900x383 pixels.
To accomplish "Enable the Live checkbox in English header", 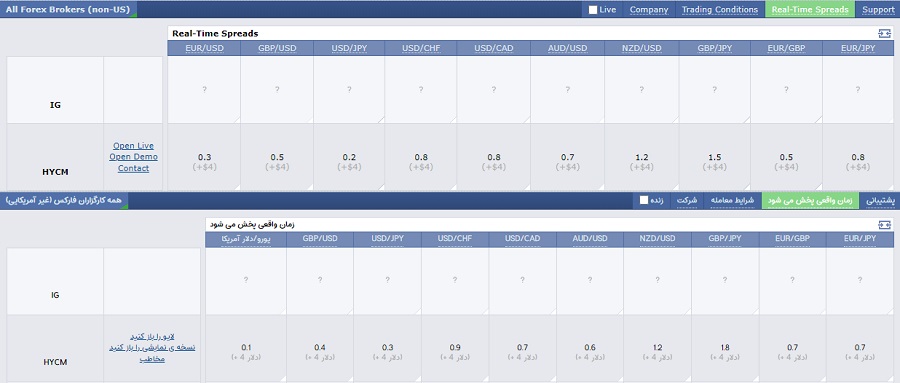I will (x=593, y=10).
